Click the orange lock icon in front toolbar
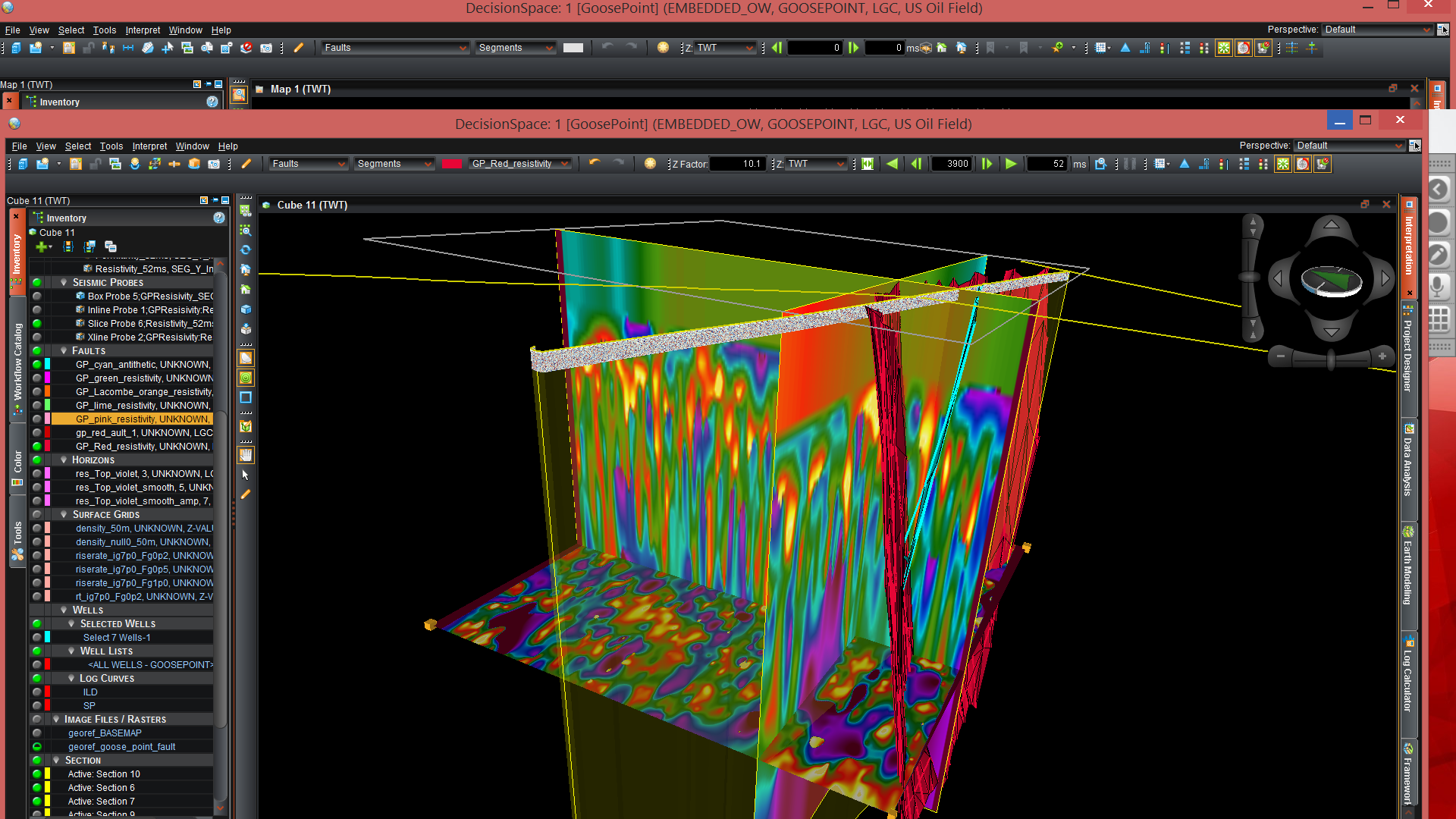 click(76, 164)
